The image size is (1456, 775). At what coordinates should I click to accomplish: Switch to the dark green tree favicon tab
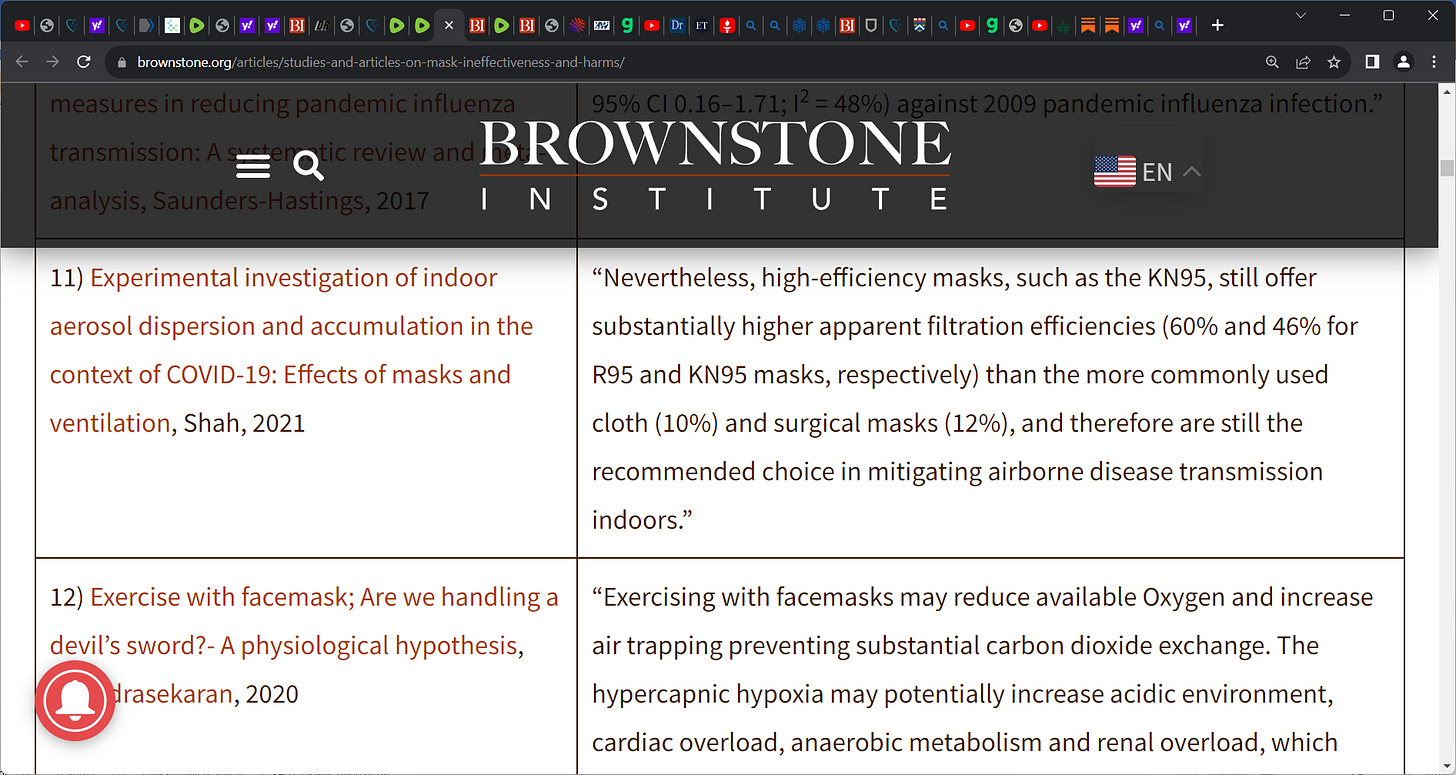pos(1064,25)
